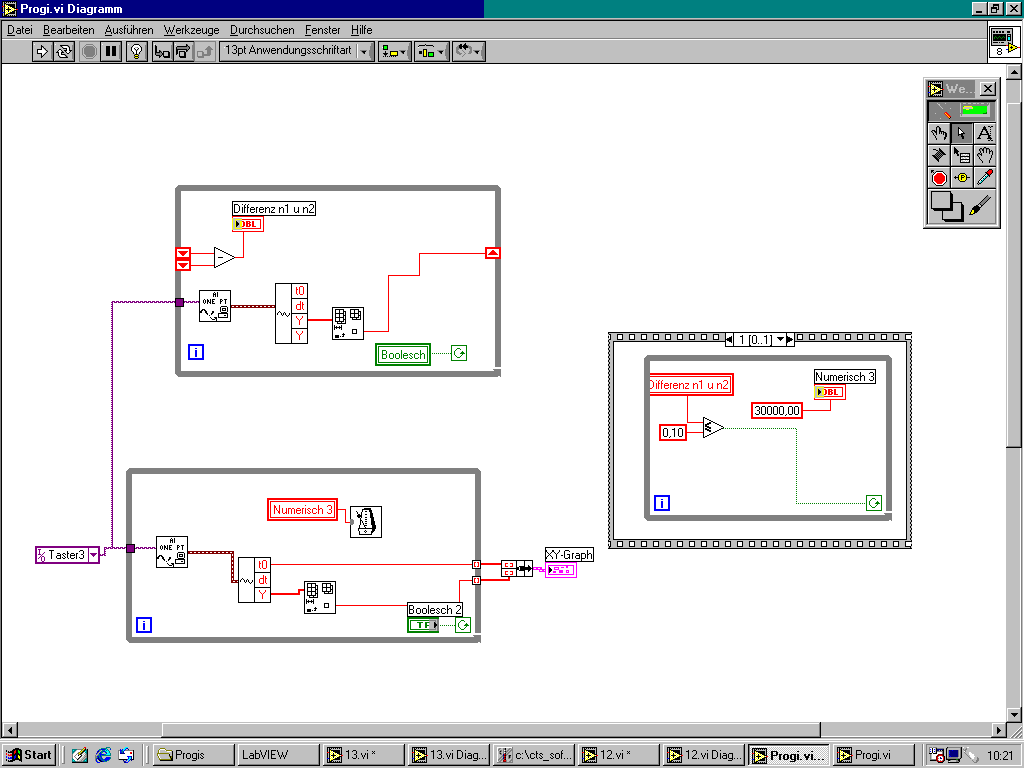This screenshot has width=1024, height=768.
Task: Click the Numerisch 3 local variable in lower loop
Action: 302,509
